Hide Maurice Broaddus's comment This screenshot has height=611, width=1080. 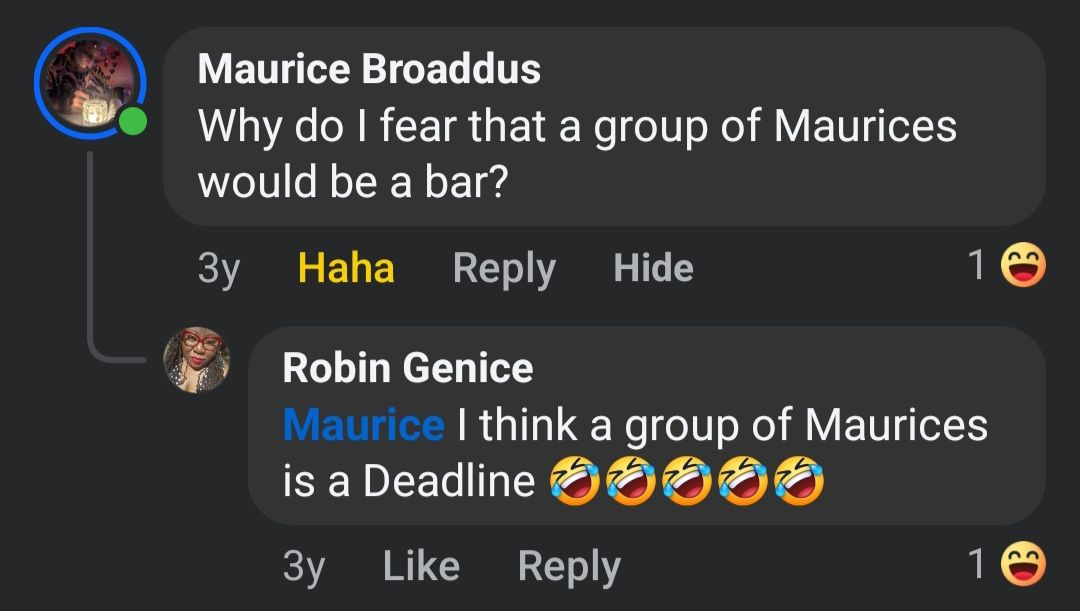click(653, 268)
